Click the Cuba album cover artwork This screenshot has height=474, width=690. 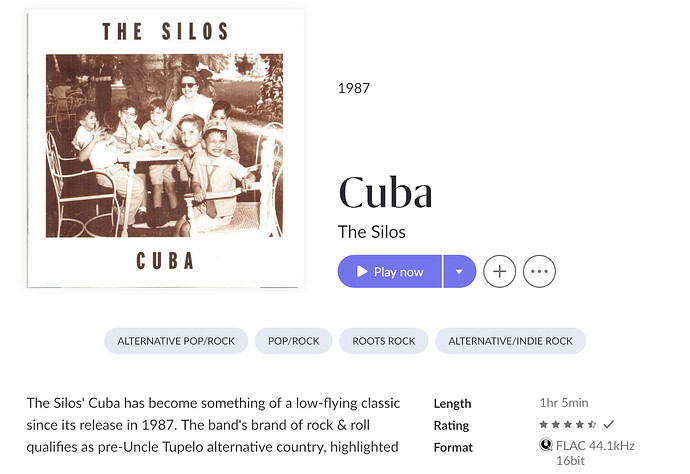[x=165, y=149]
